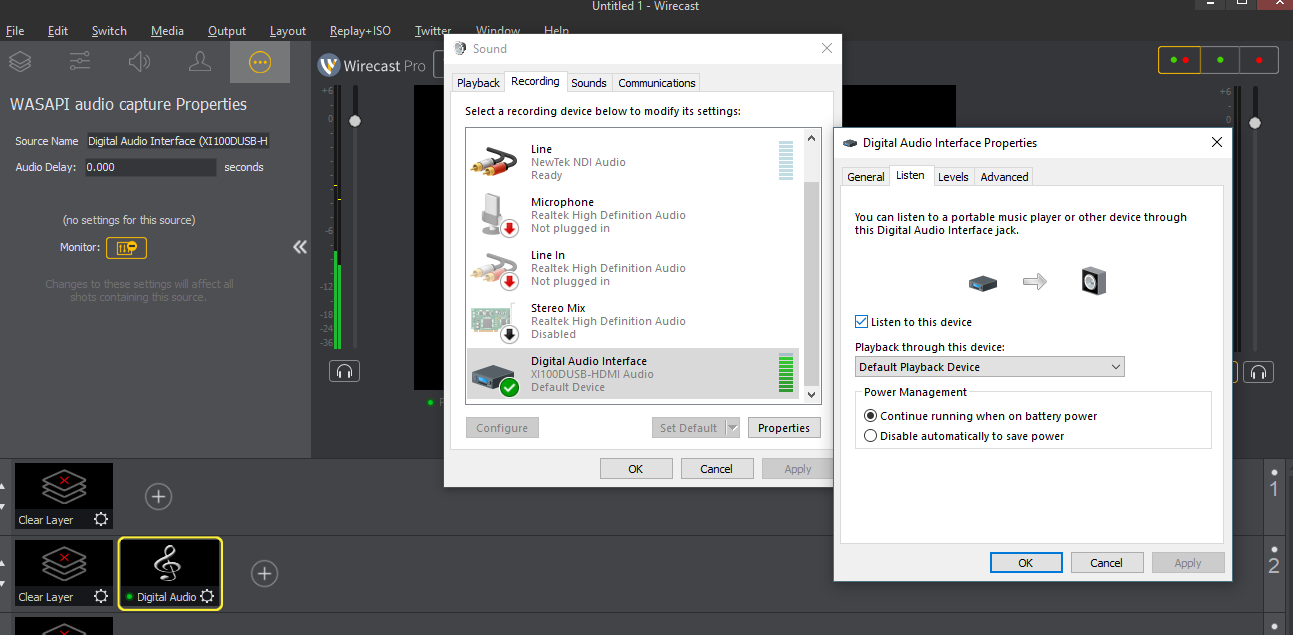Select Disable automatically to save power
Image resolution: width=1293 pixels, height=635 pixels.
tap(871, 436)
